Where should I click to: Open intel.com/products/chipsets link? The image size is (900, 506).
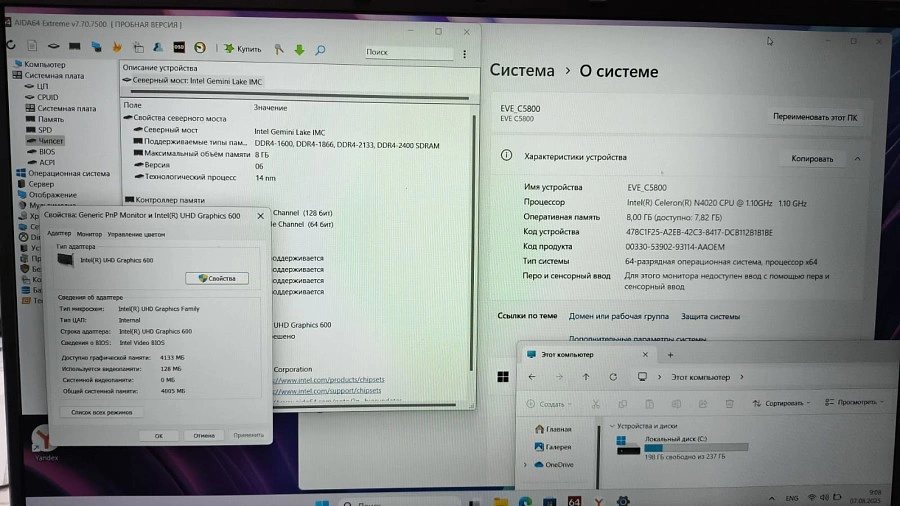point(328,380)
